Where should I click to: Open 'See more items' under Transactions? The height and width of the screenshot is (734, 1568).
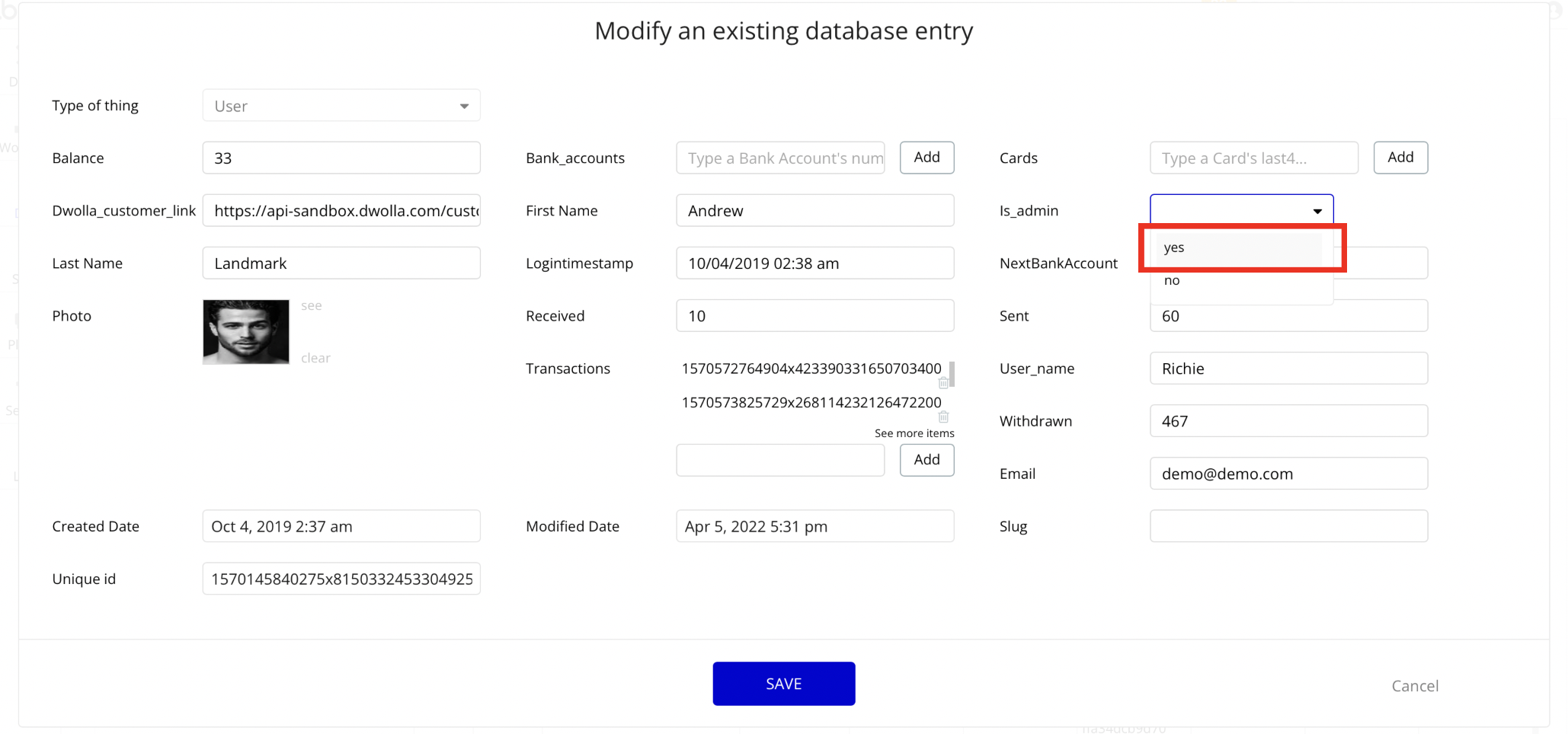[x=914, y=433]
